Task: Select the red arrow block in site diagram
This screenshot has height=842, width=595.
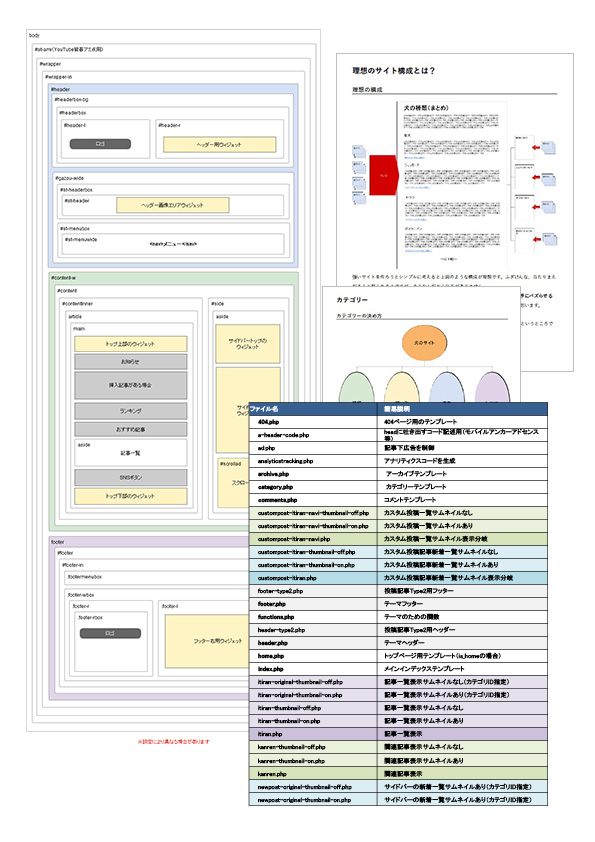Action: point(383,175)
